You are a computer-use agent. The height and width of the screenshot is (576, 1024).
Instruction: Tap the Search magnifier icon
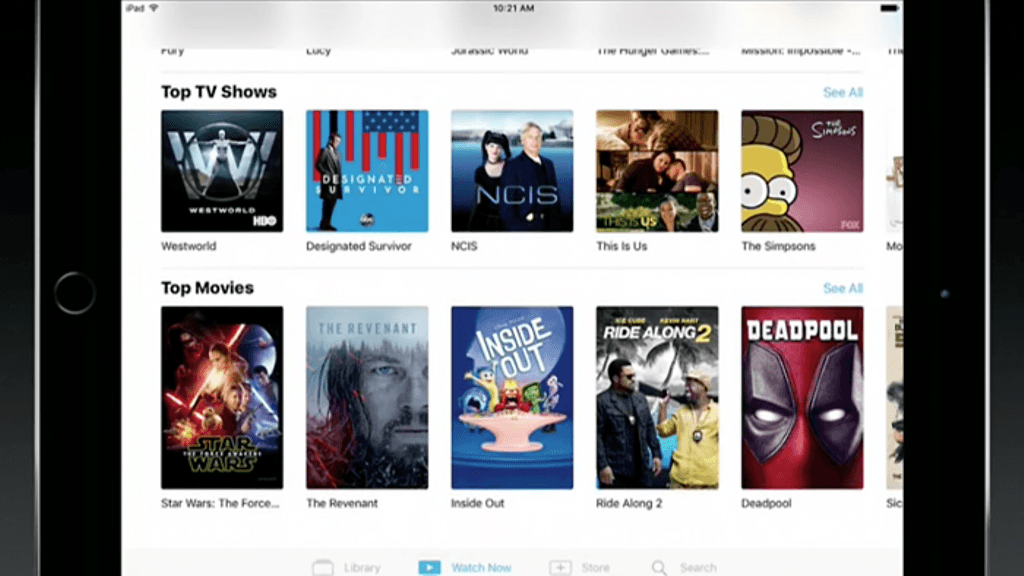tap(659, 567)
